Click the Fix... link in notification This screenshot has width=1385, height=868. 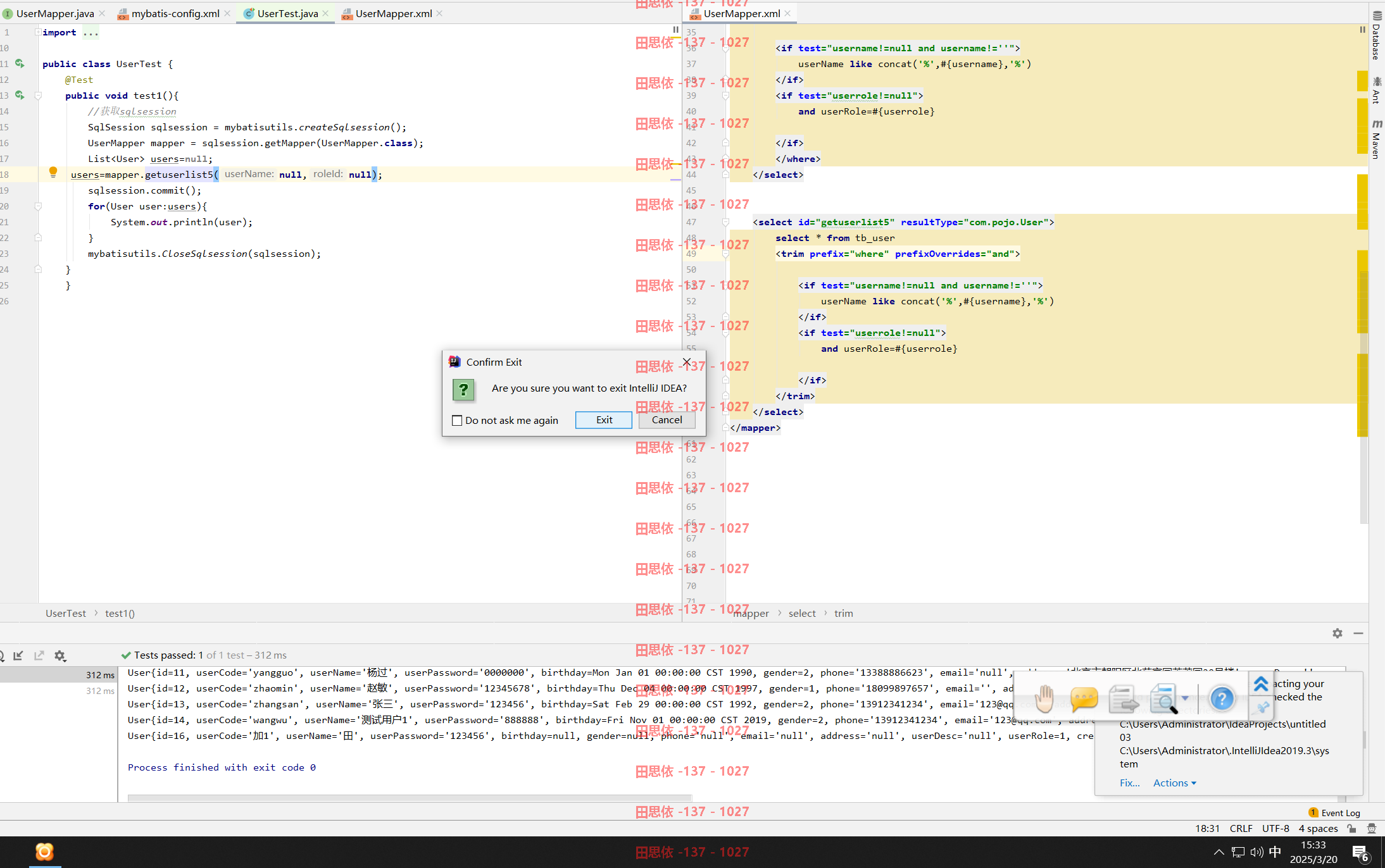point(1129,783)
